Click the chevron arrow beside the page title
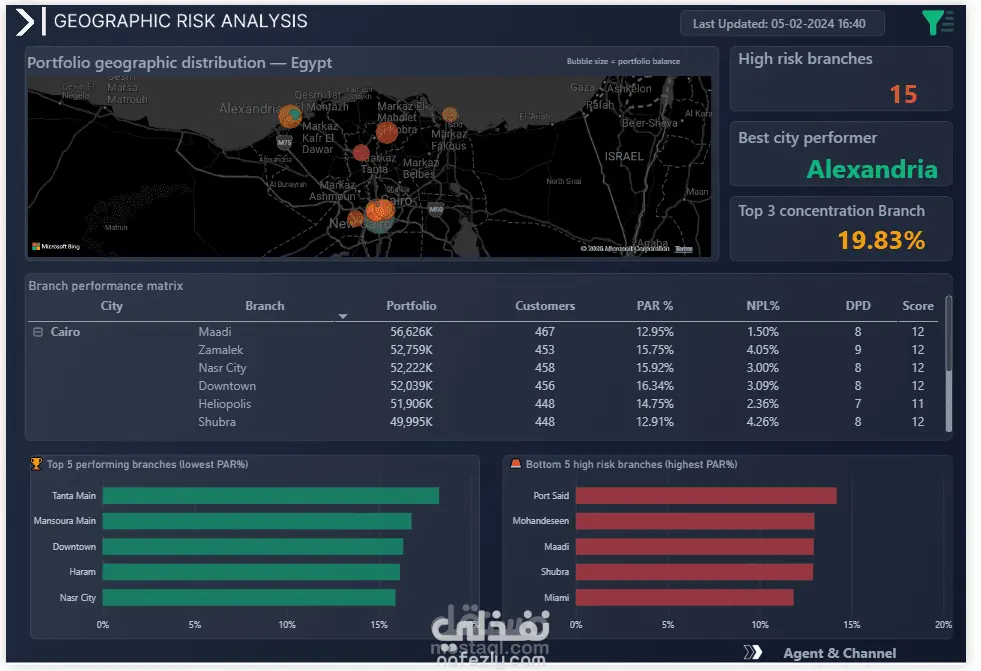The image size is (981, 671). point(24,22)
